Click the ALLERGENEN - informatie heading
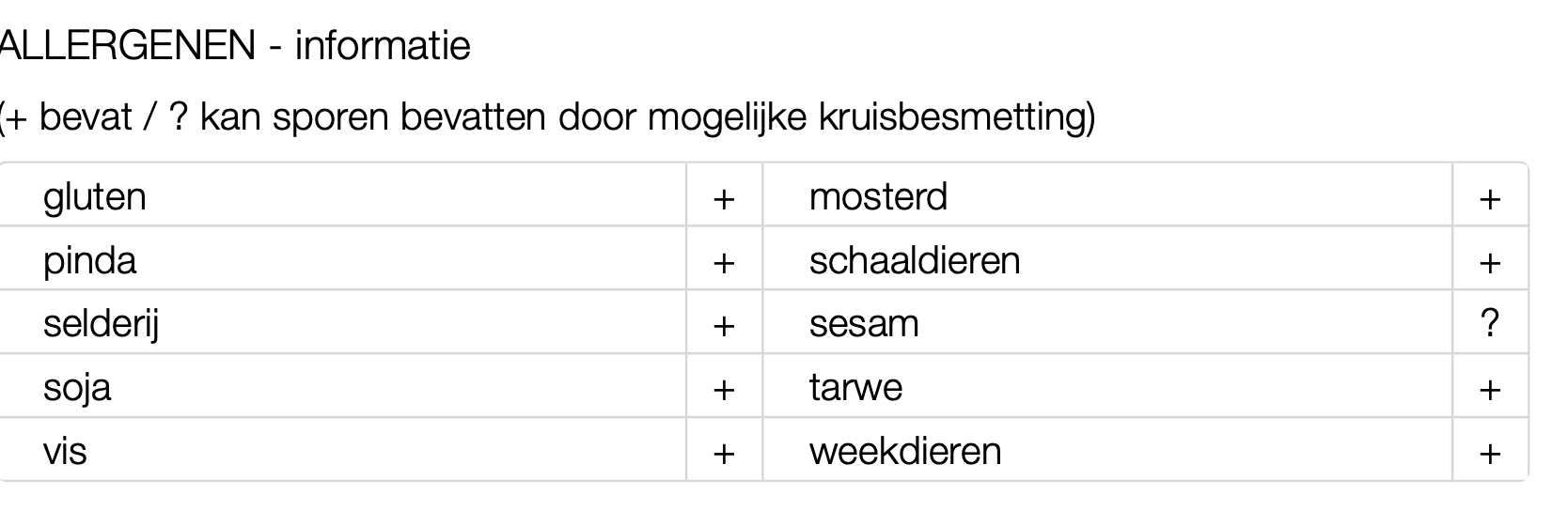The width and height of the screenshot is (1568, 511). click(x=235, y=45)
